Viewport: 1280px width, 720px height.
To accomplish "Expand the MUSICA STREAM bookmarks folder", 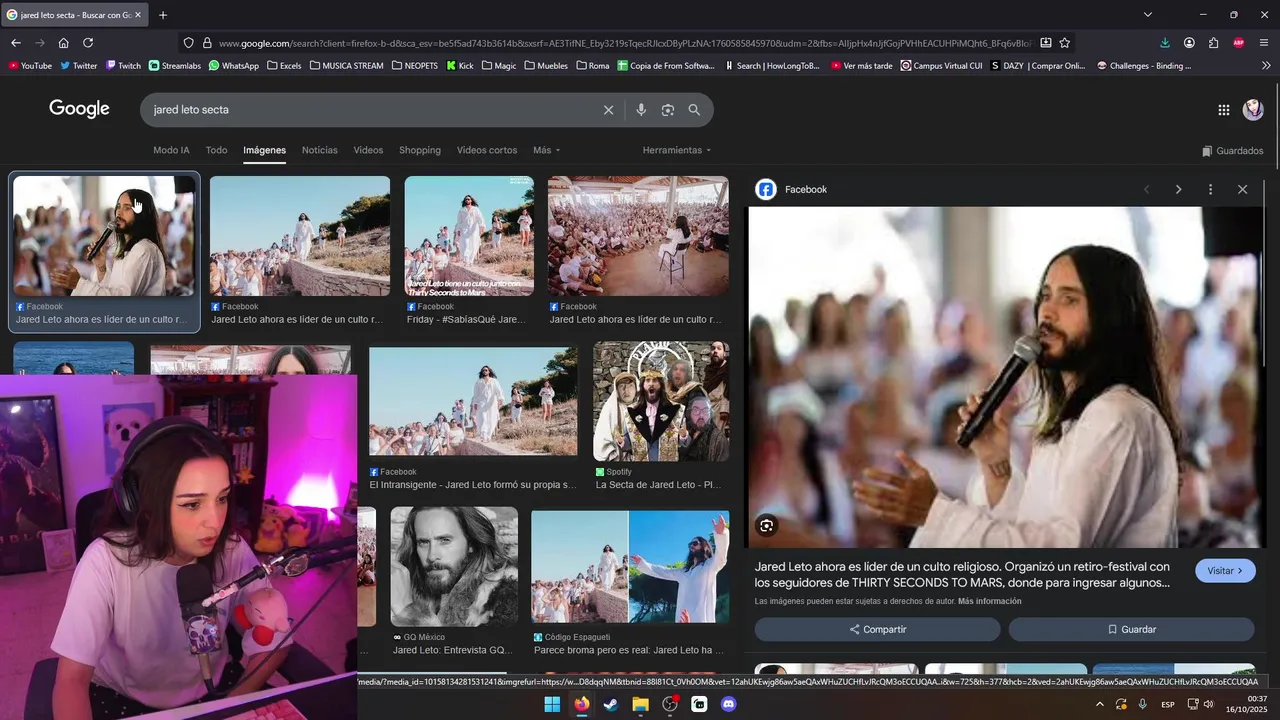I will 346,66.
